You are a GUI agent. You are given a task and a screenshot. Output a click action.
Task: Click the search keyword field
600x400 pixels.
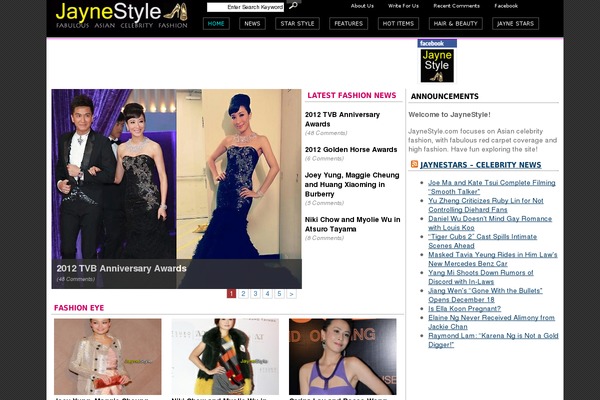pyautogui.click(x=245, y=7)
